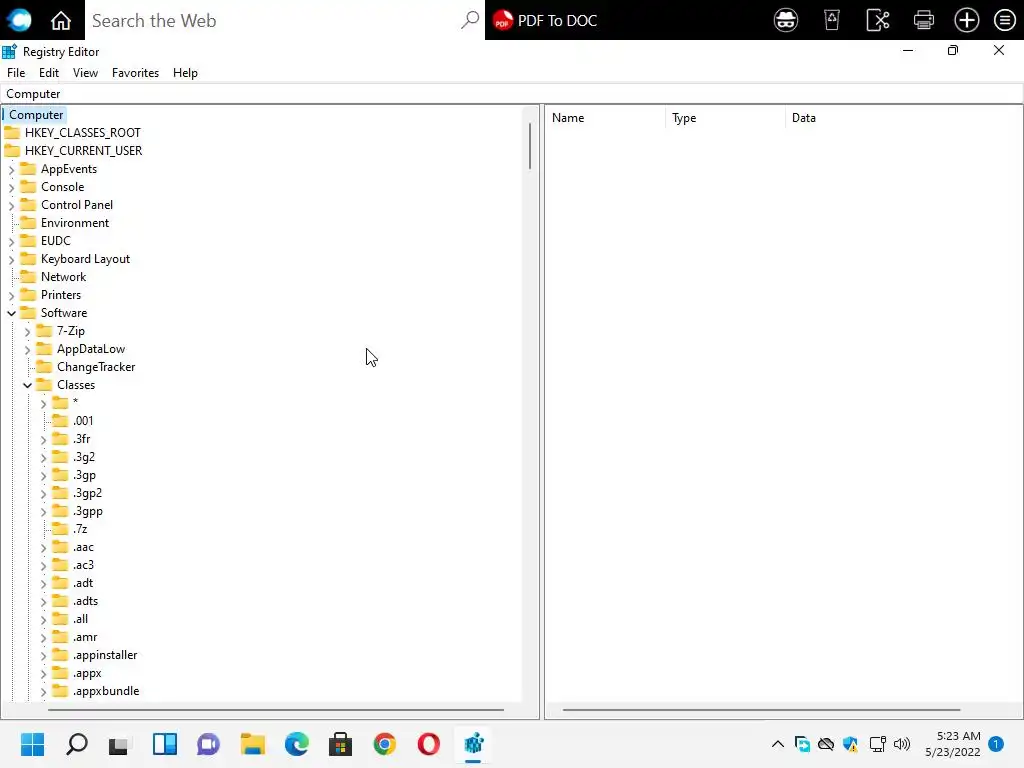This screenshot has height=768, width=1024.
Task: Expand the .appinstaller key
Action: click(43, 656)
